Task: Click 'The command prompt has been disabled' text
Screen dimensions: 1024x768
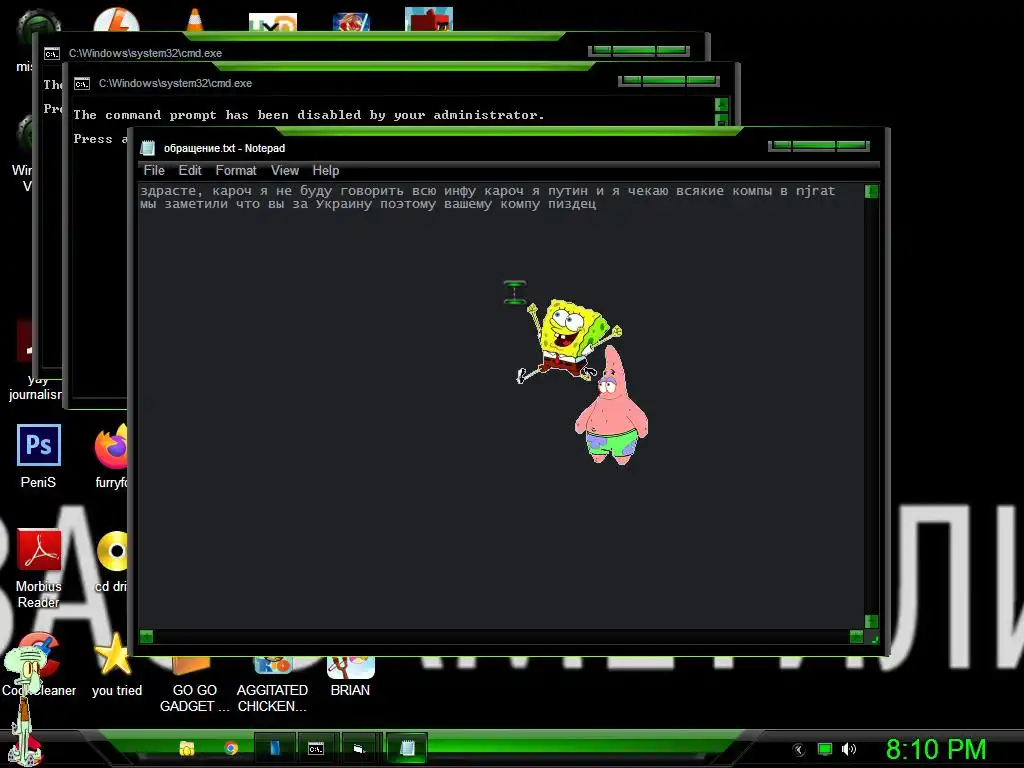Action: coord(308,115)
